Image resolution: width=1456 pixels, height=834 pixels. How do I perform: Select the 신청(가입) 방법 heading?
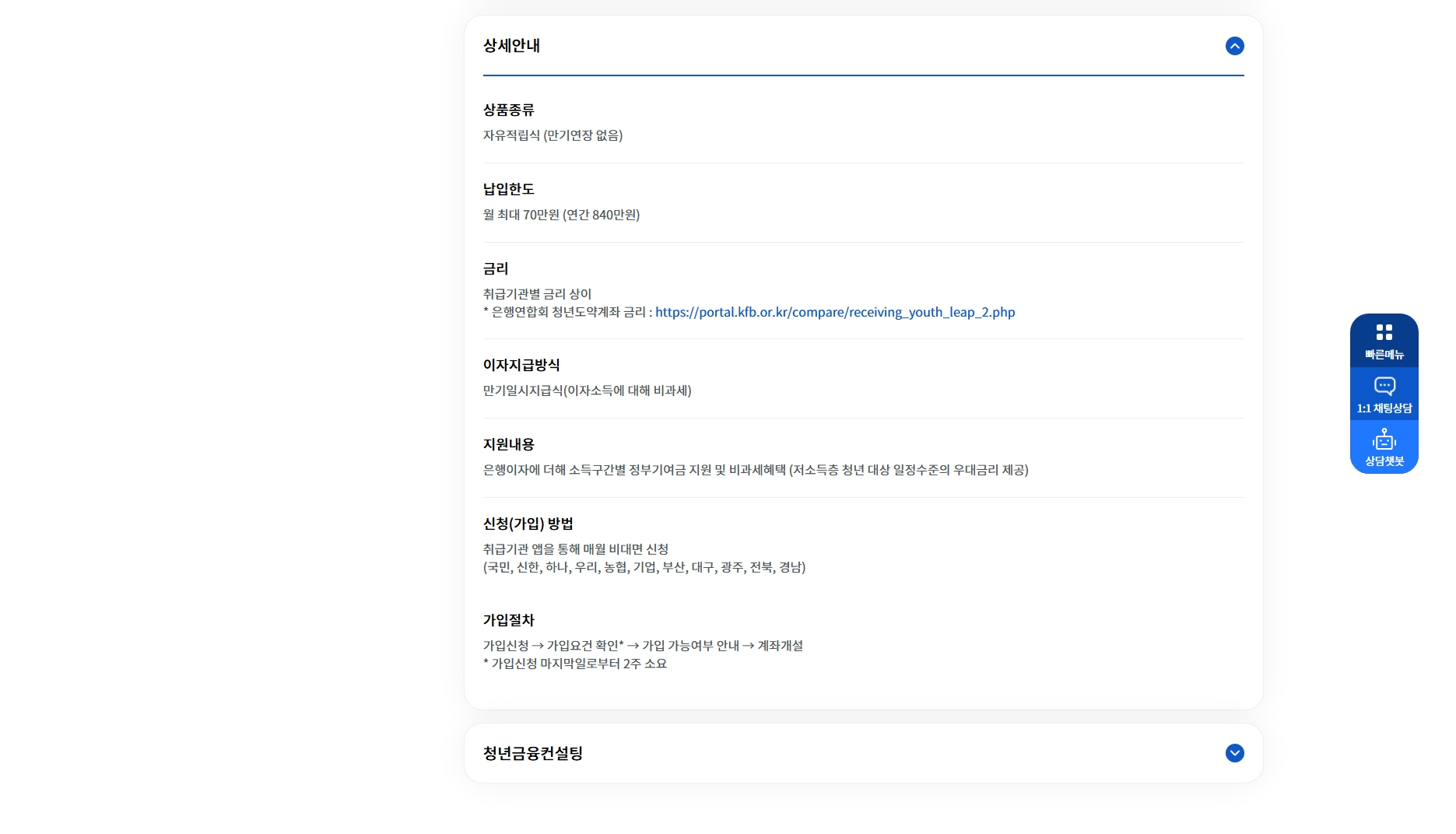pyautogui.click(x=528, y=524)
